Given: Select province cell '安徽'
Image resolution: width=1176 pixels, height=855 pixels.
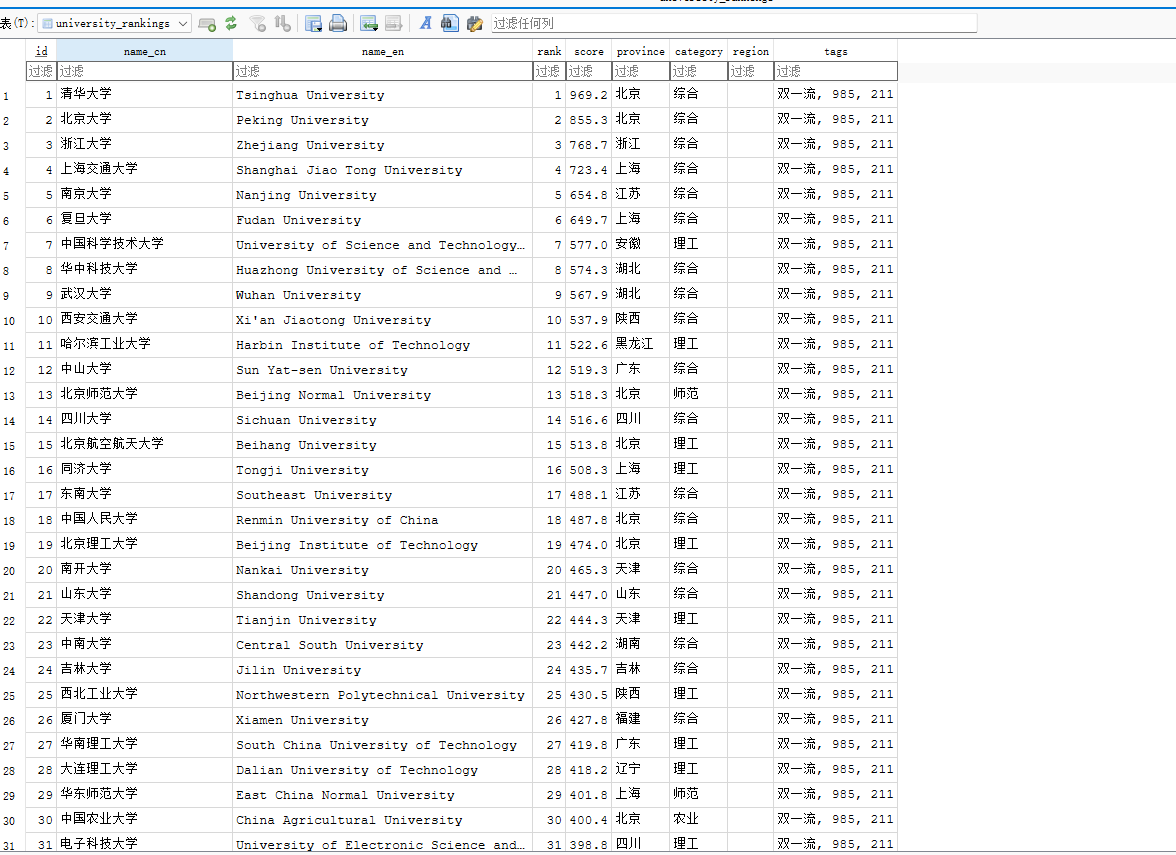Looking at the screenshot, I should [640, 244].
